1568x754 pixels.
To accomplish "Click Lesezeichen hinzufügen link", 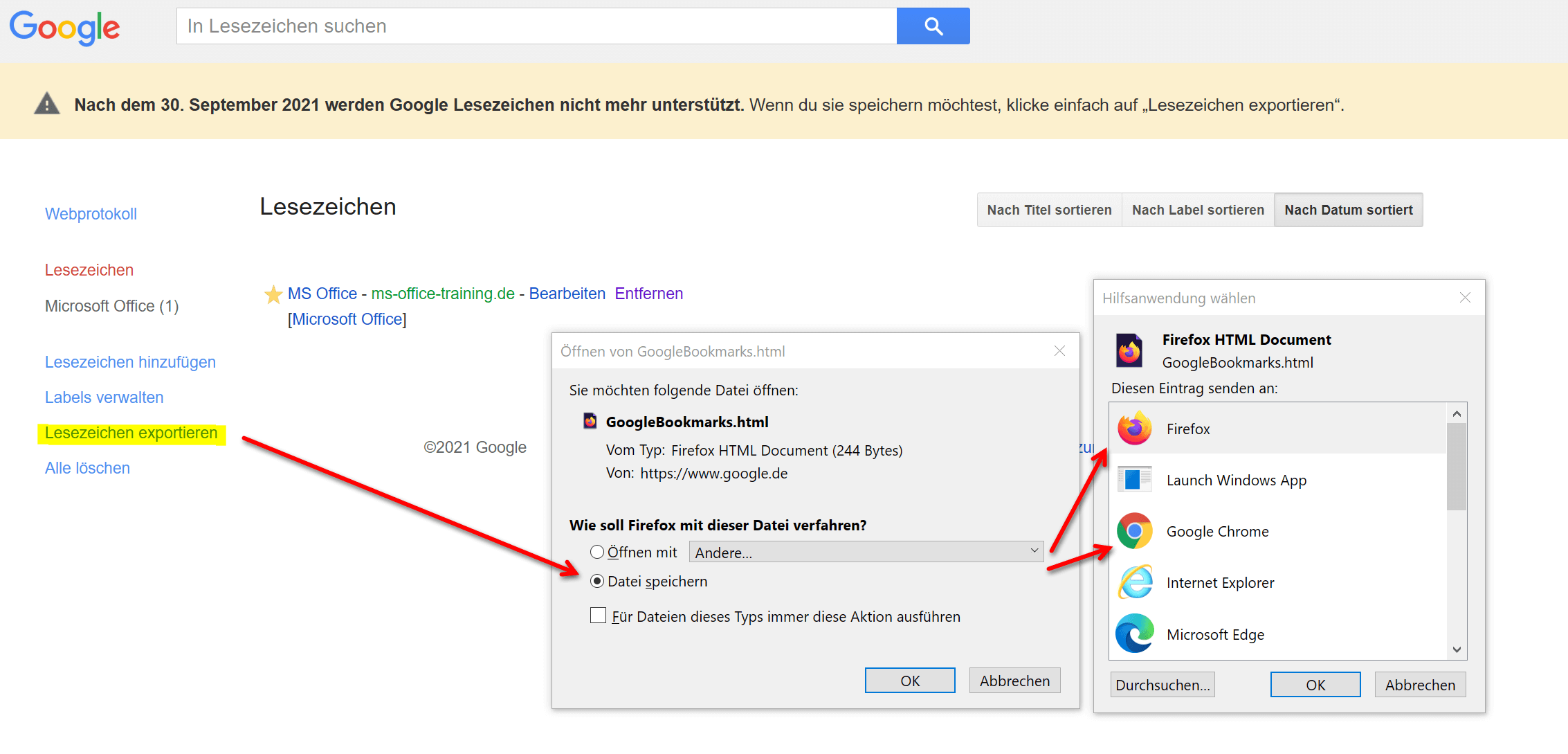I will (130, 362).
